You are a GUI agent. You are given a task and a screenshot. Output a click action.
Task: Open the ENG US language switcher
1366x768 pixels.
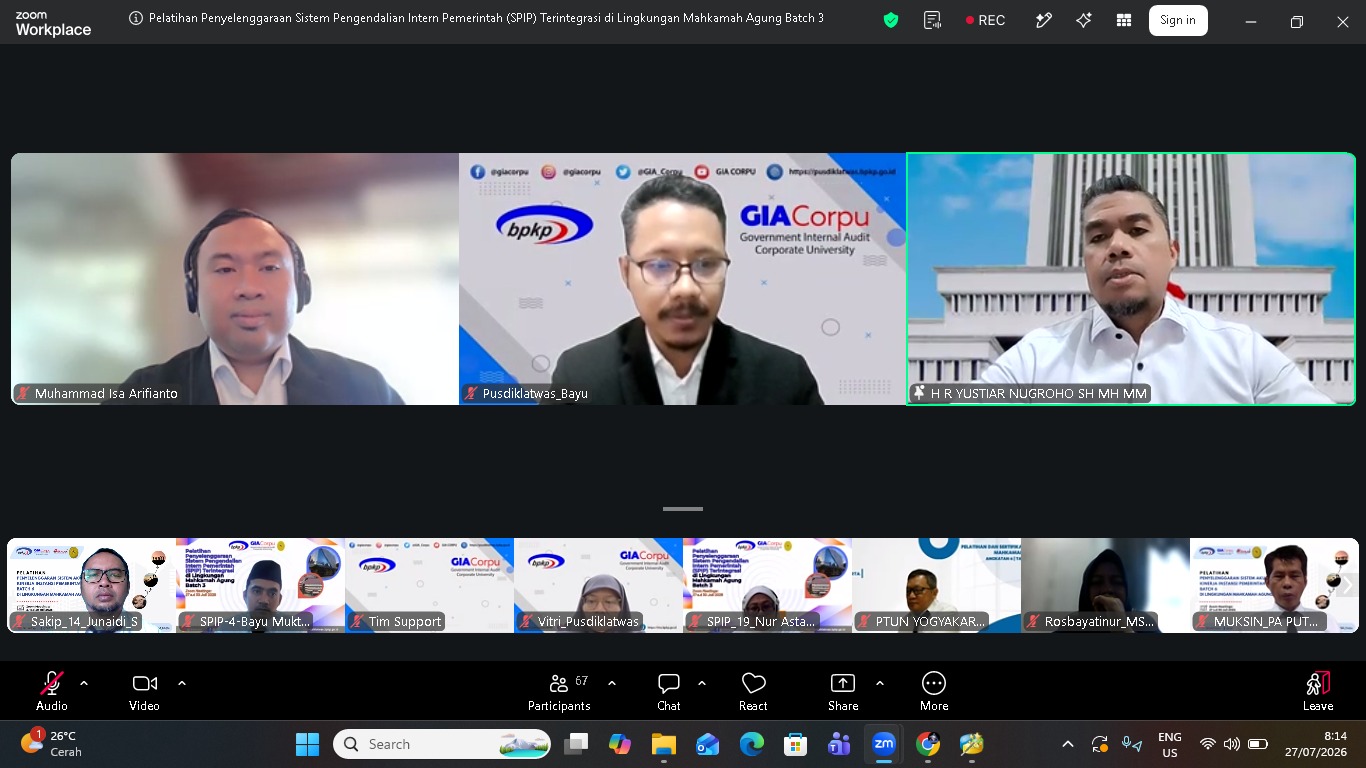point(1170,744)
